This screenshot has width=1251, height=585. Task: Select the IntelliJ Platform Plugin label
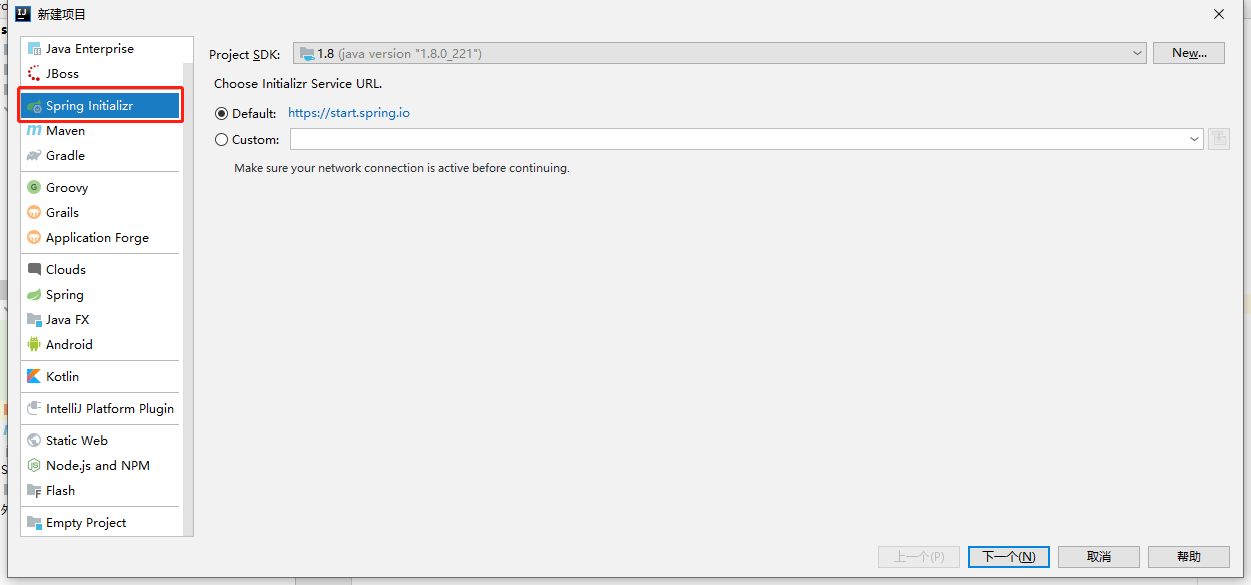(110, 408)
